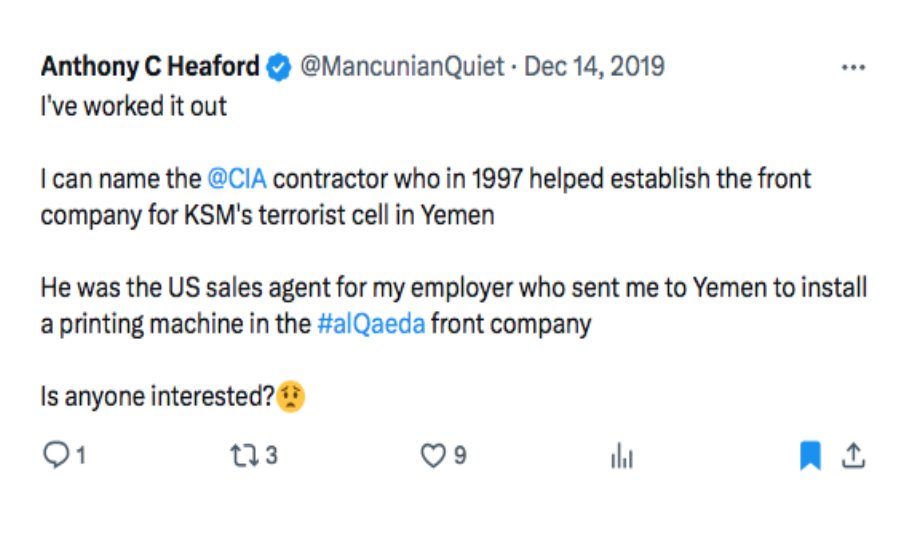Click the @MancunianQuiet handle
Screen dimensions: 905x544
[402, 67]
